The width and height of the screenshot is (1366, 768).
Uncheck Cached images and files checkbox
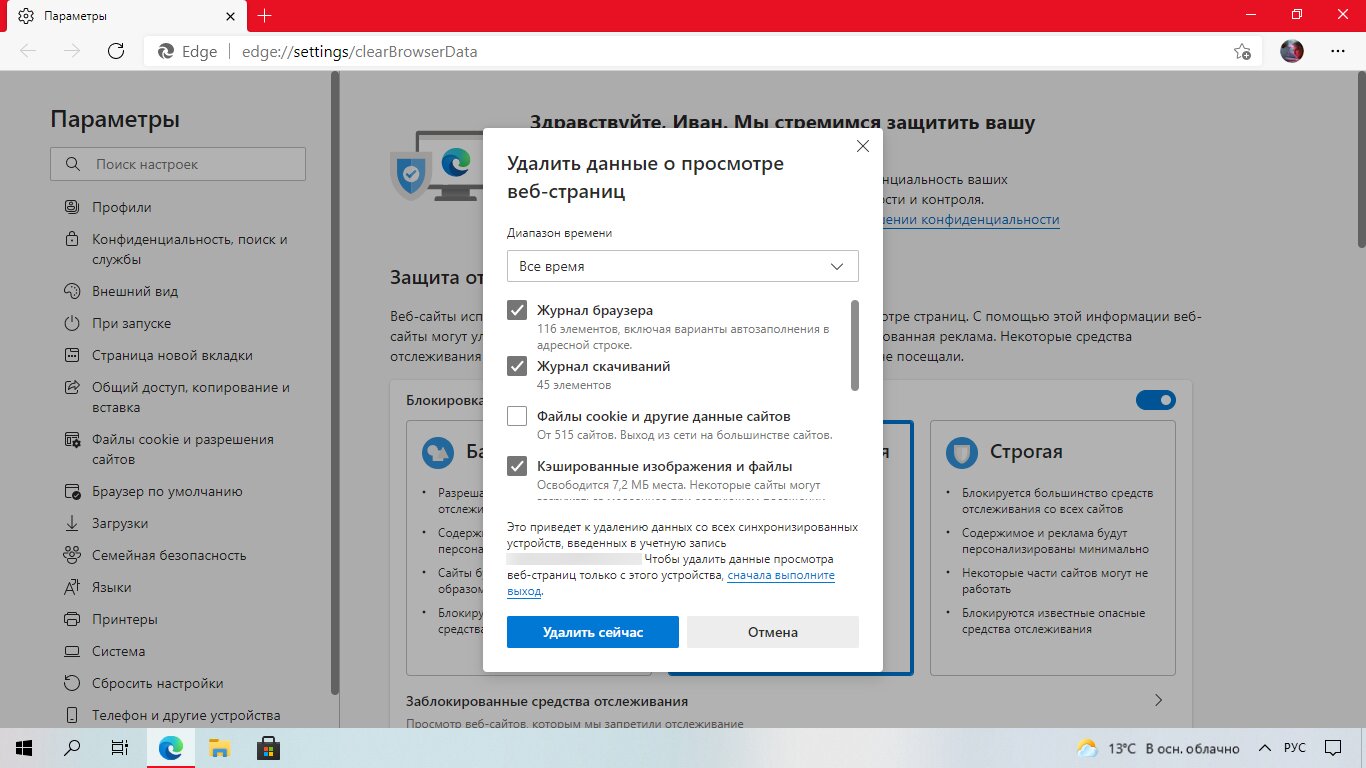pyautogui.click(x=517, y=466)
